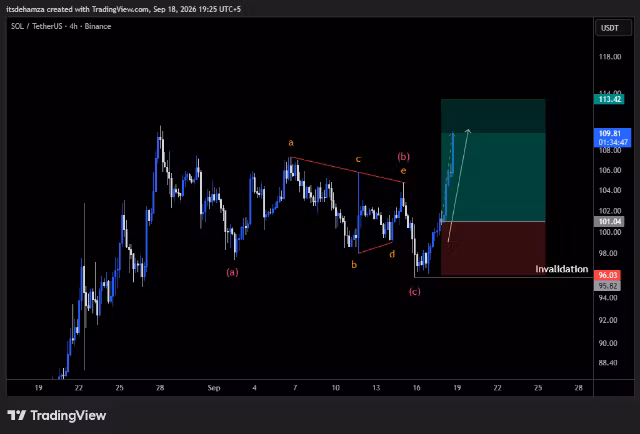This screenshot has width=640, height=434.
Task: Select the red wave label (c)
Action: coord(415,292)
